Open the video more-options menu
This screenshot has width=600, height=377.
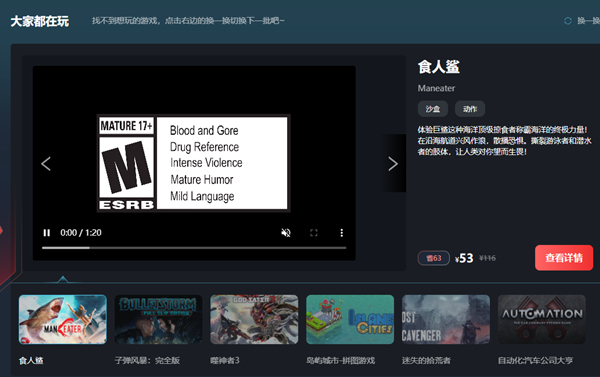pyautogui.click(x=342, y=233)
